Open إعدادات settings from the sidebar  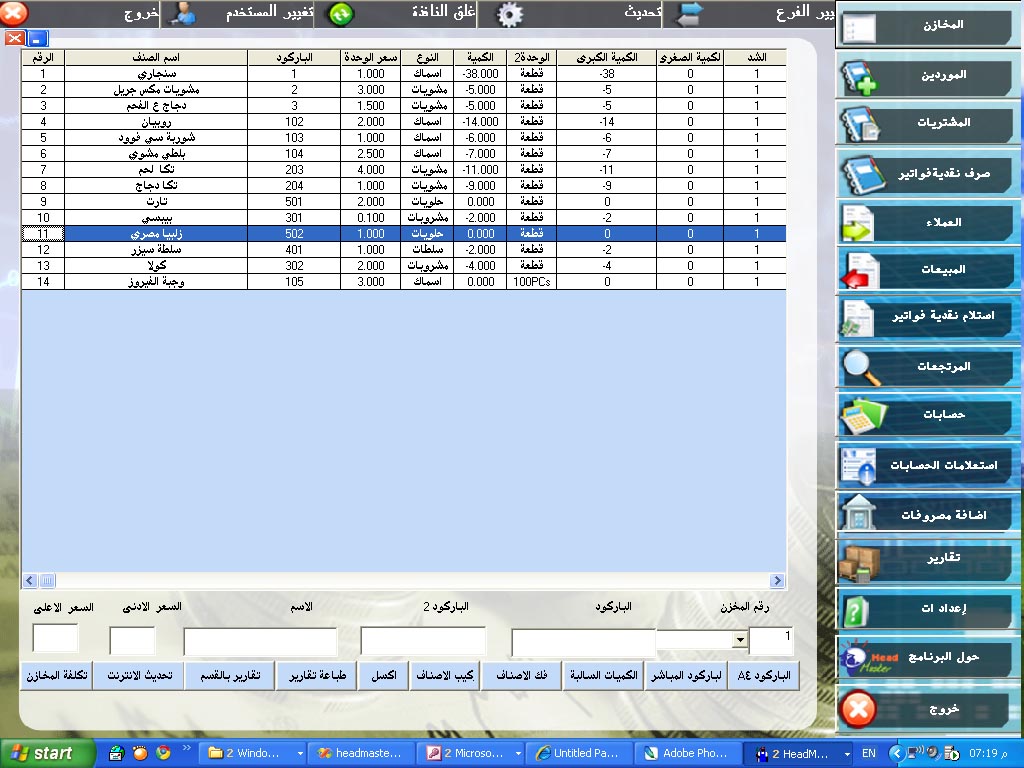tap(860, 608)
